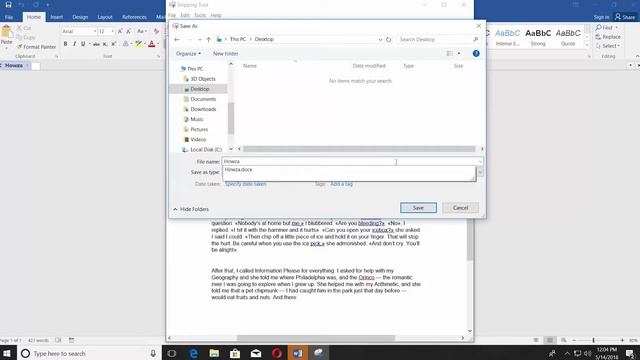Toggle Underline formatting in Word's ribbon

(83, 44)
